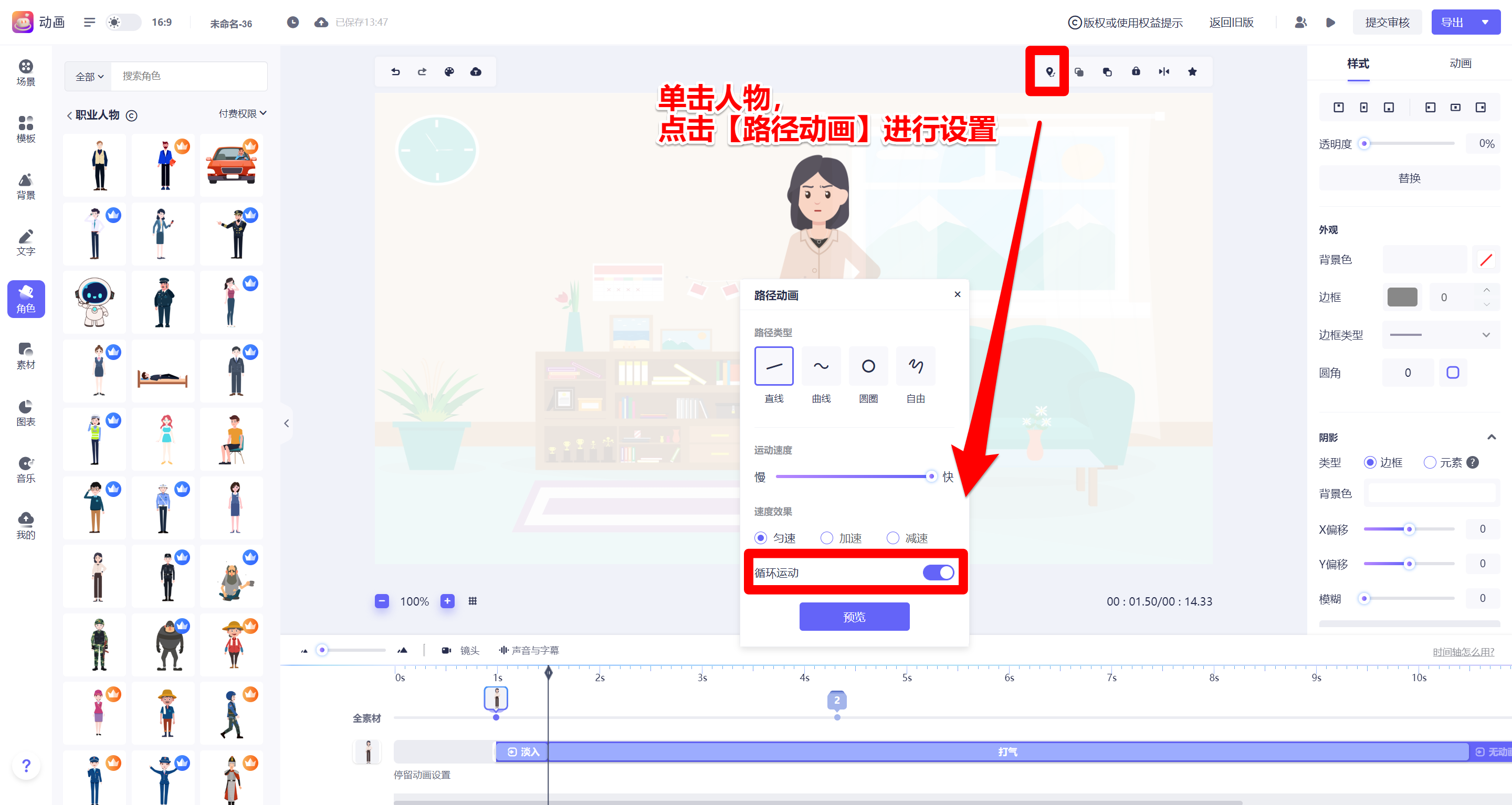Collapse the 阴影 section

(1492, 437)
